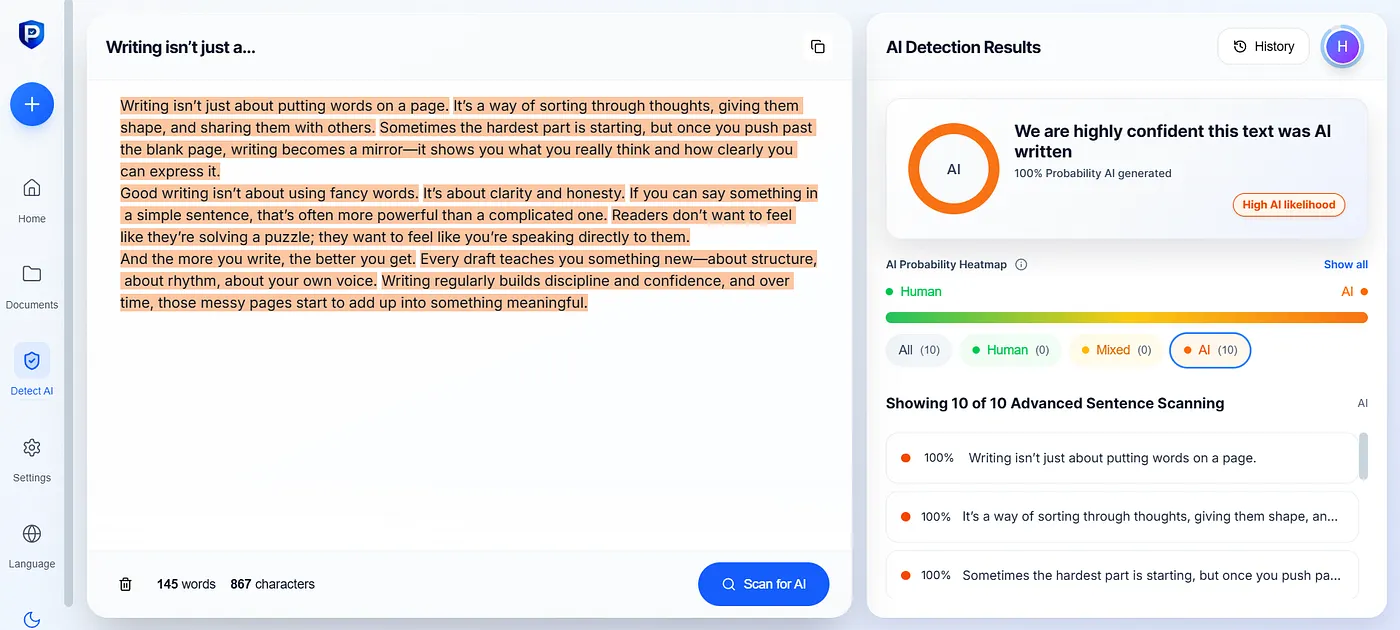Image resolution: width=1400 pixels, height=630 pixels.
Task: Delete text with trash icon
Action: pos(125,584)
